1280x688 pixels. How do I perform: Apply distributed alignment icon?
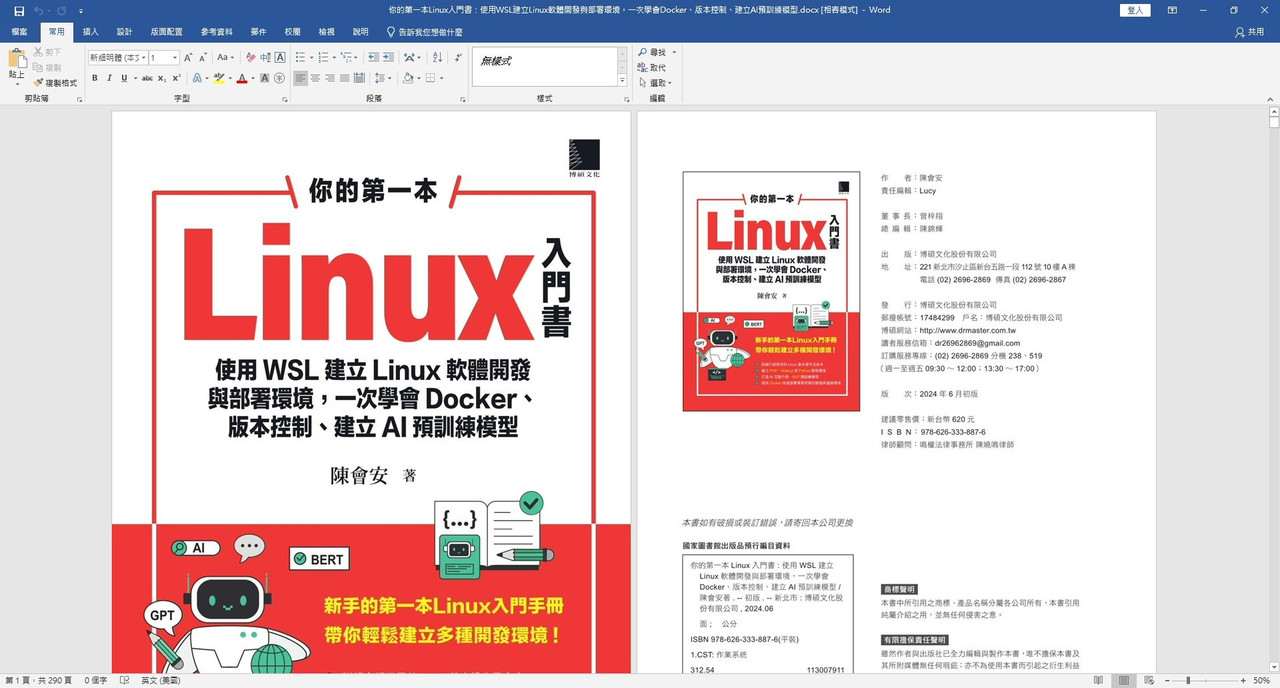click(x=359, y=78)
